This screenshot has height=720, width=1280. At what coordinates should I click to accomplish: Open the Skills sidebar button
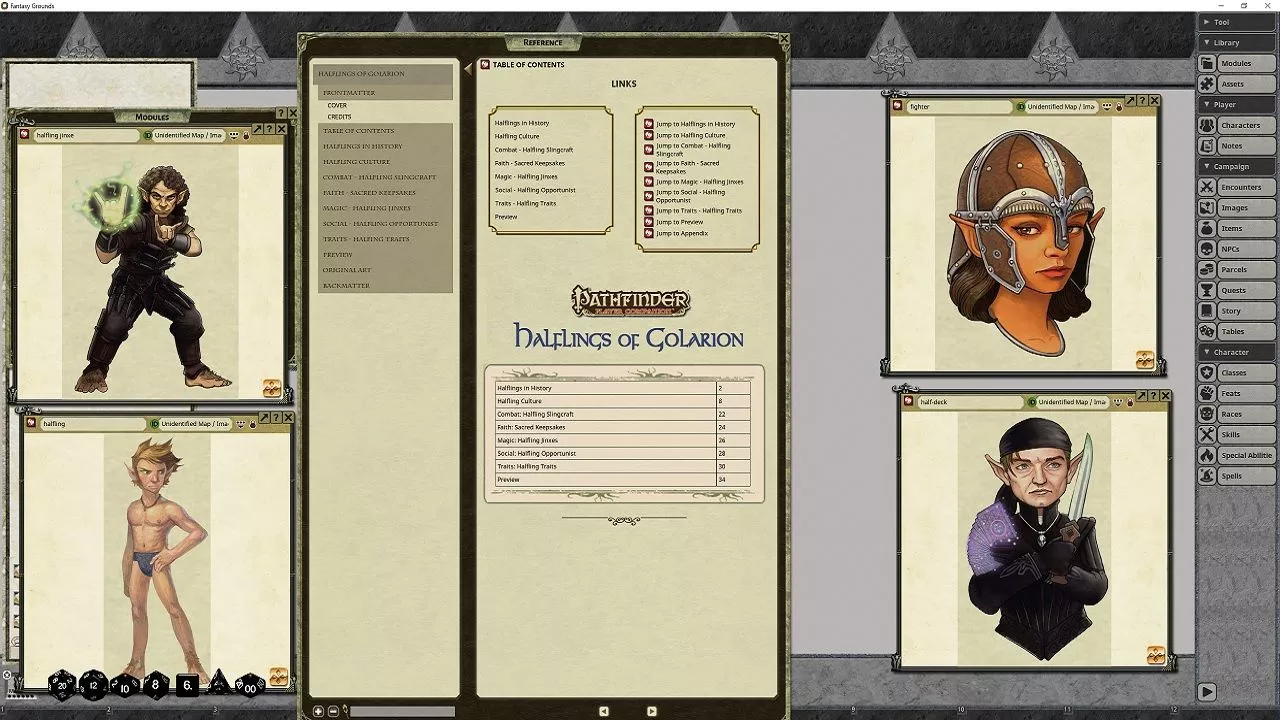1235,434
